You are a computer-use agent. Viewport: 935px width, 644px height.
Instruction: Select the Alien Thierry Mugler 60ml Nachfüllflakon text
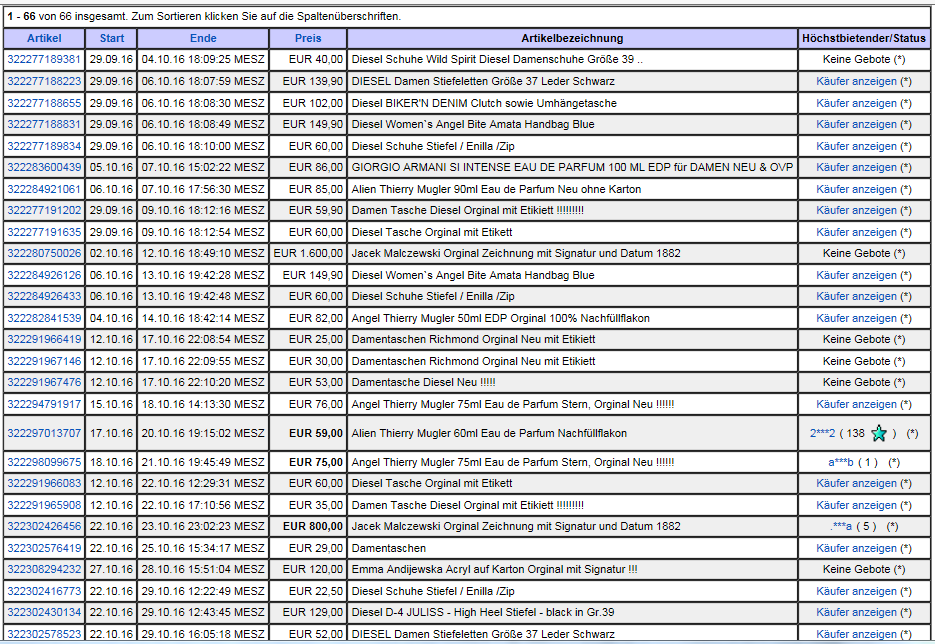[x=489, y=433]
